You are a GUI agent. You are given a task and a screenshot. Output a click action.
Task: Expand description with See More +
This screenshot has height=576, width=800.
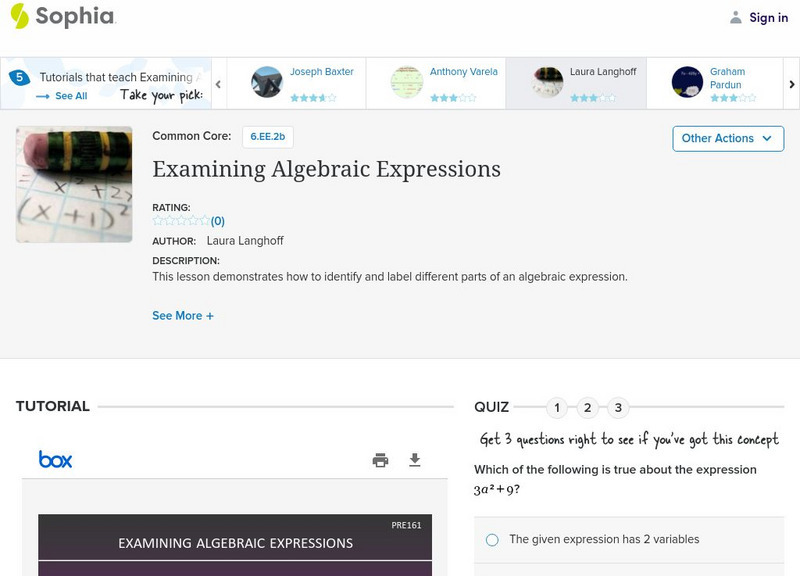click(183, 316)
